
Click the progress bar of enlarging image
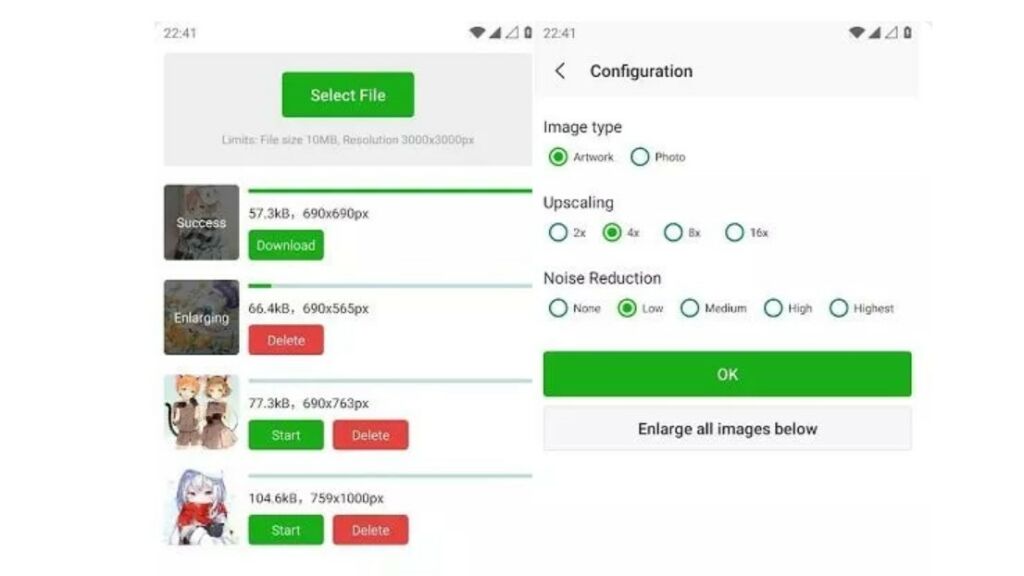click(x=390, y=285)
